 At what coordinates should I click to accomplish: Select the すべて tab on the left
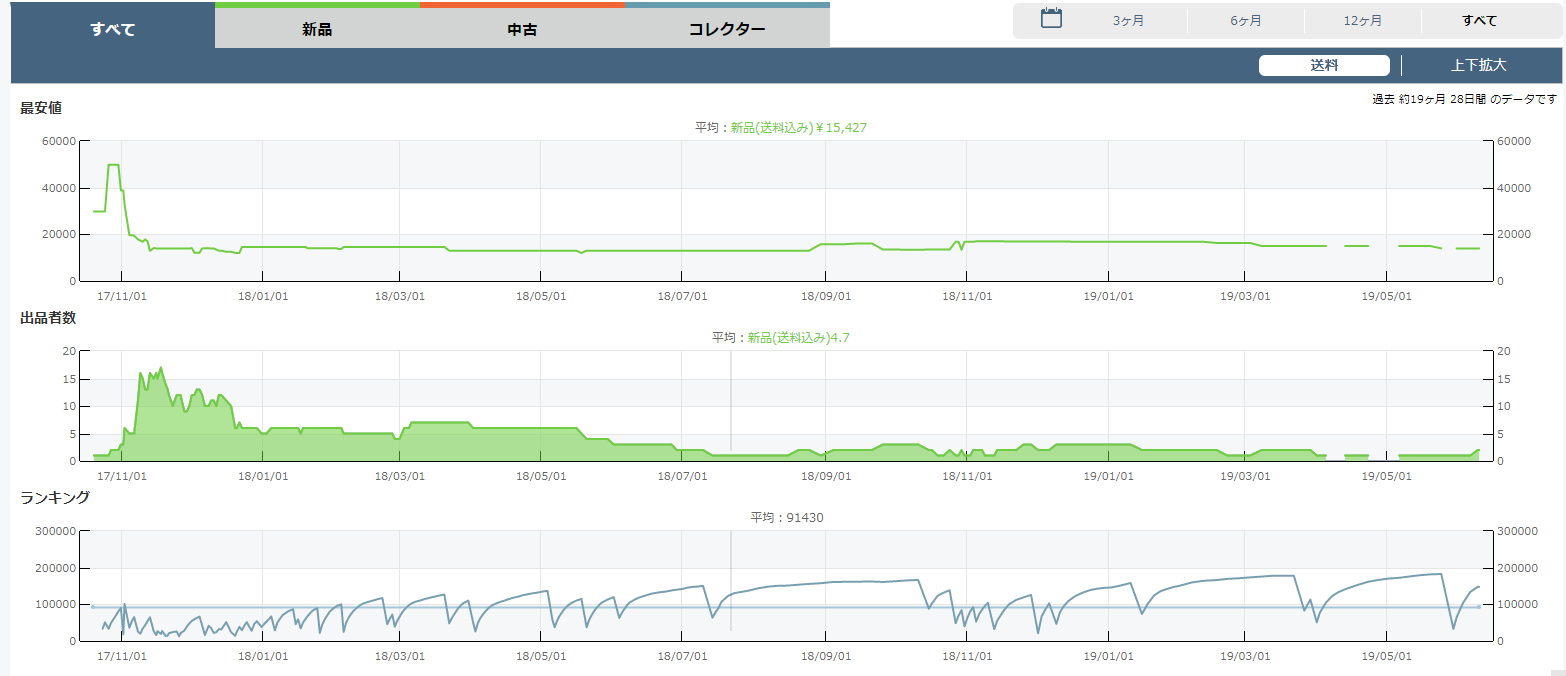[112, 28]
